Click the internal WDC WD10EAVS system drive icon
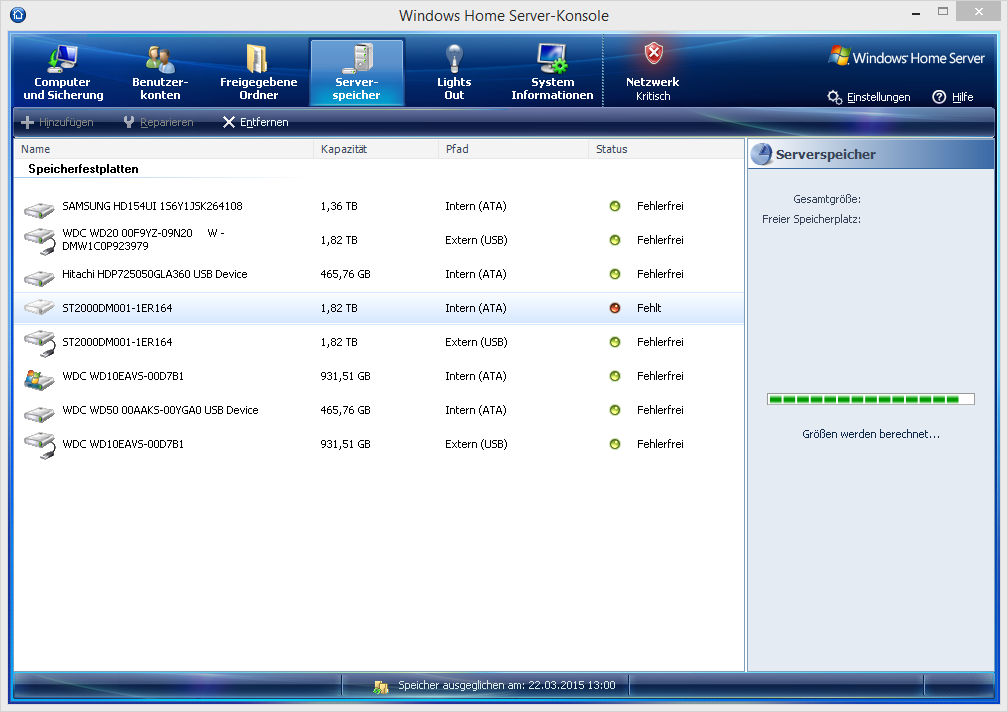 39,379
